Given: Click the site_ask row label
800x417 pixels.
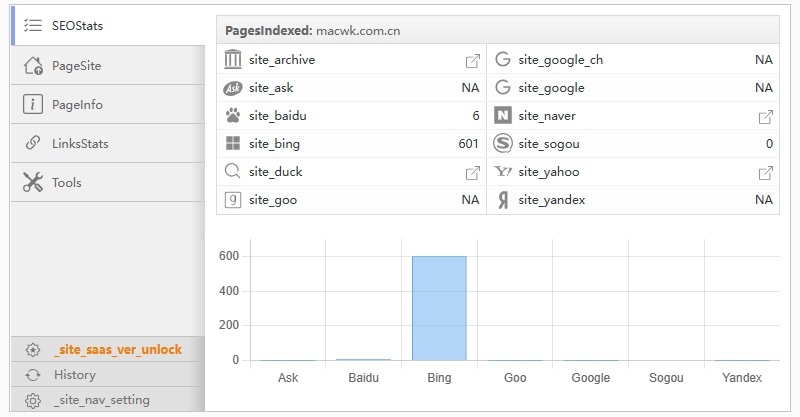Looking at the screenshot, I should 273,88.
